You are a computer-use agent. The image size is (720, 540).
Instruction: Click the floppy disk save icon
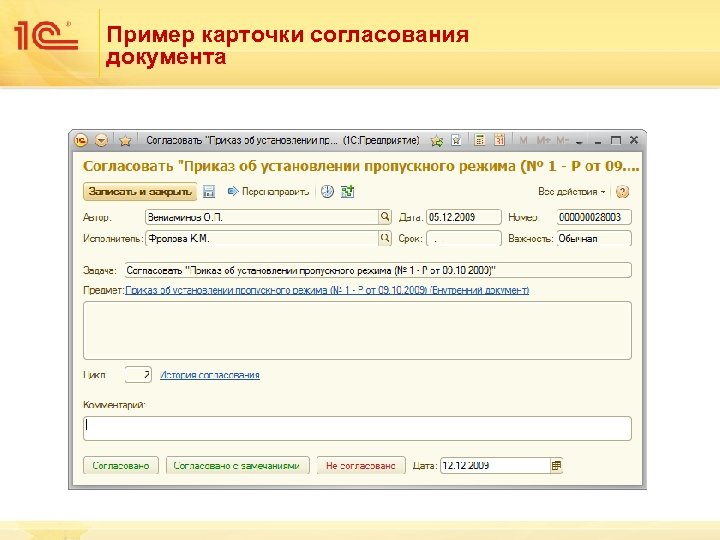point(209,191)
